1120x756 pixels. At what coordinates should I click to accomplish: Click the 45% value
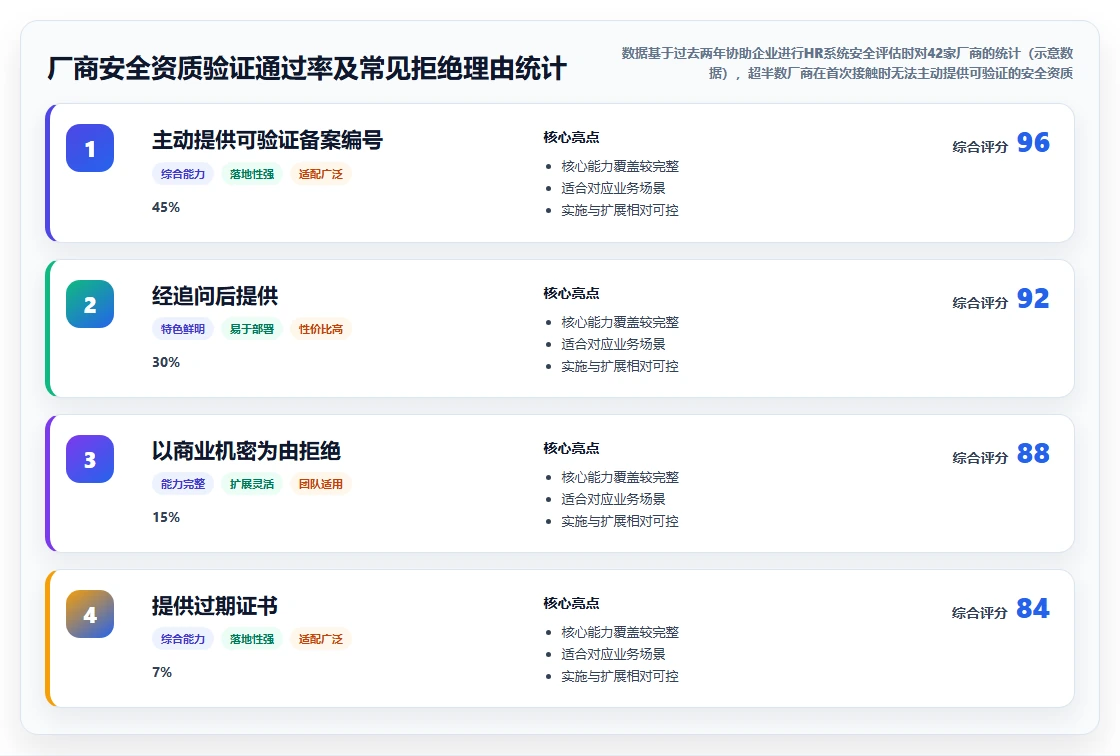pos(166,207)
